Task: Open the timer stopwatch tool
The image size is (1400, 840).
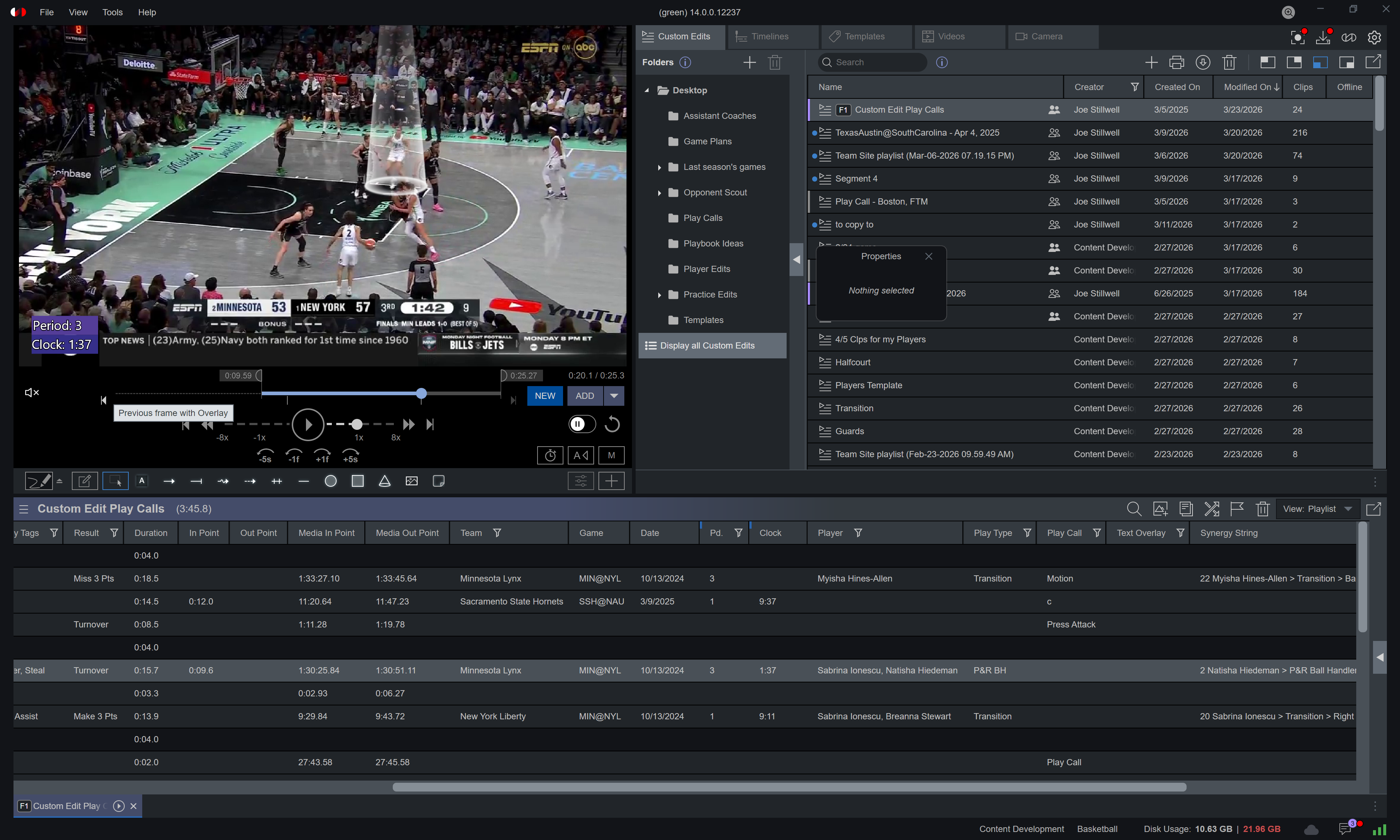Action: click(550, 455)
